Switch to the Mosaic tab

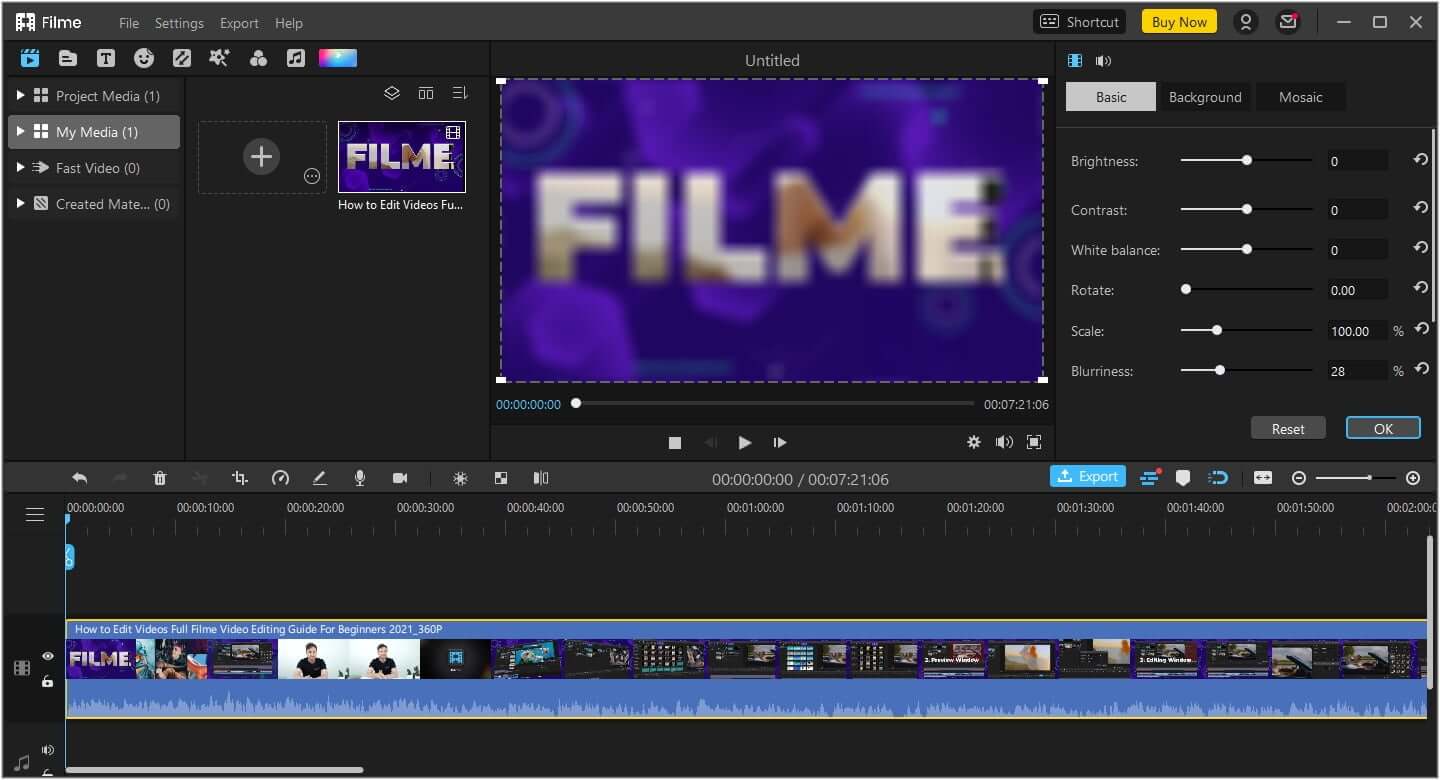[x=1300, y=97]
